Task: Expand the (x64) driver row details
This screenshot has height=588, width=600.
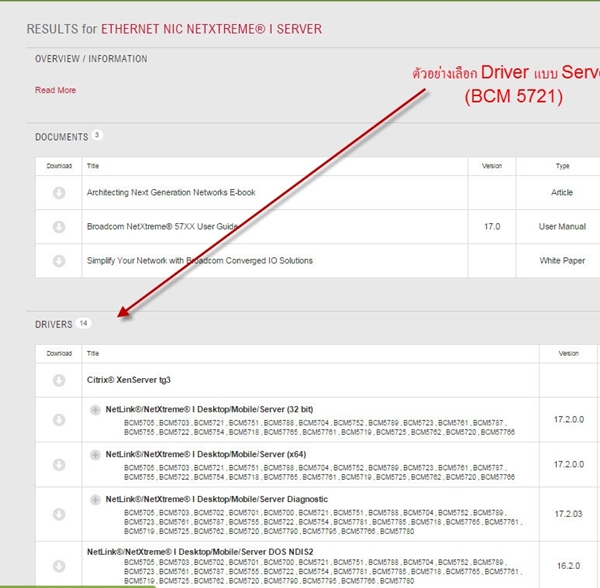Action: [95, 454]
